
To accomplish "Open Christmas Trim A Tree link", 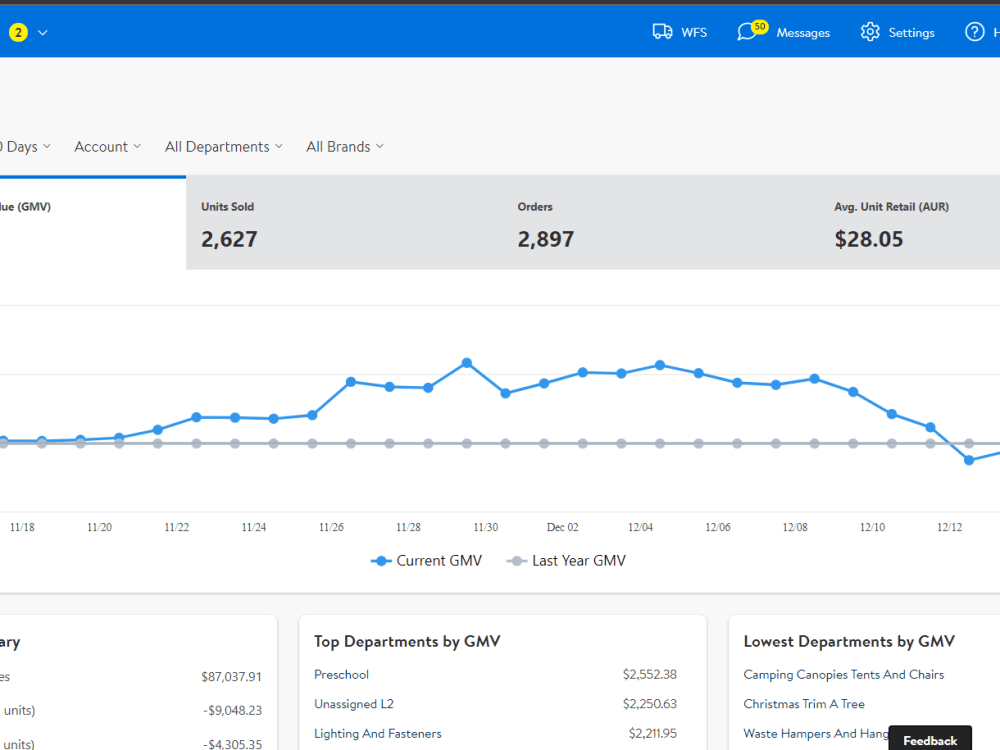I will 804,704.
